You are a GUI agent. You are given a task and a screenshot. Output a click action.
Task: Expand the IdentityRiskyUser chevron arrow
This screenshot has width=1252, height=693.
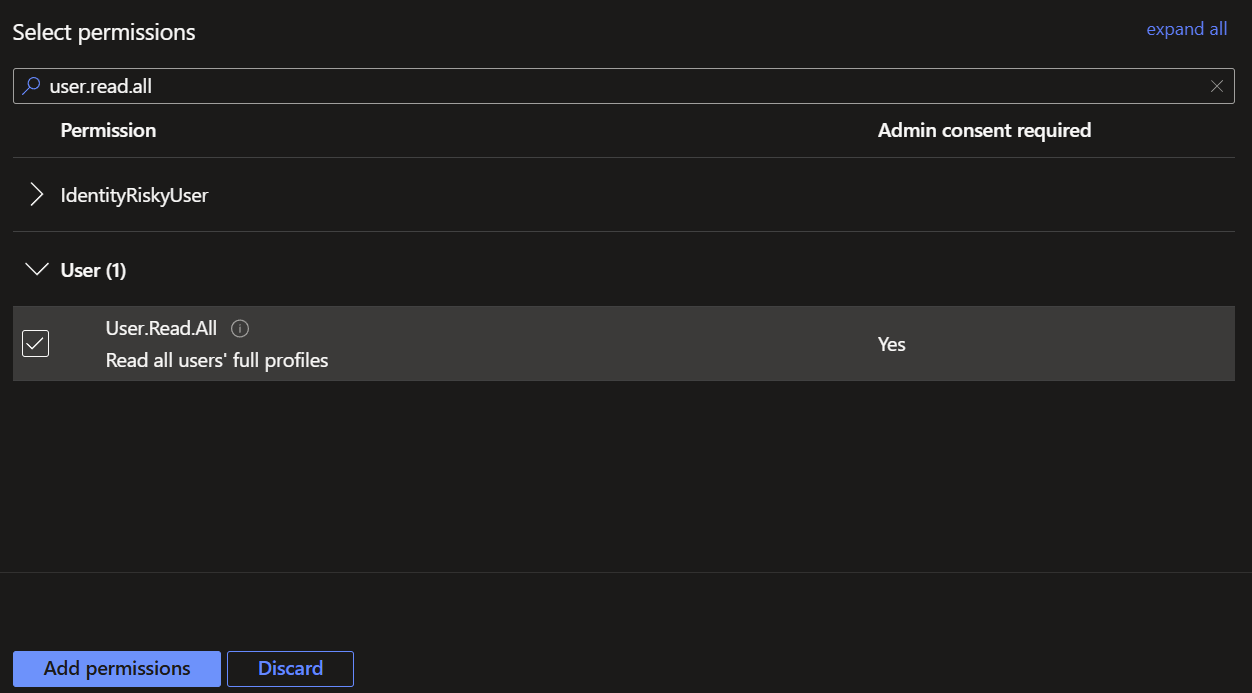(x=37, y=195)
